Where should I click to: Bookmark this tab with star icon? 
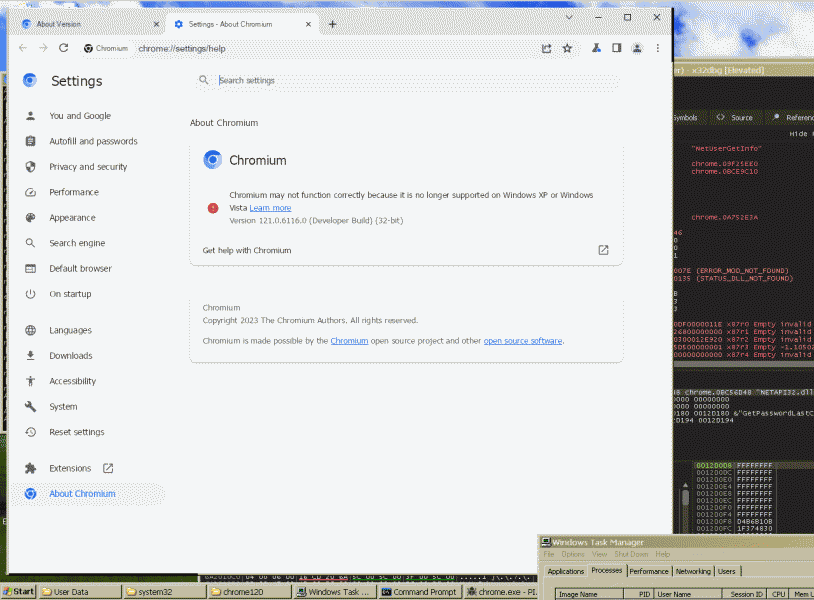[x=567, y=48]
